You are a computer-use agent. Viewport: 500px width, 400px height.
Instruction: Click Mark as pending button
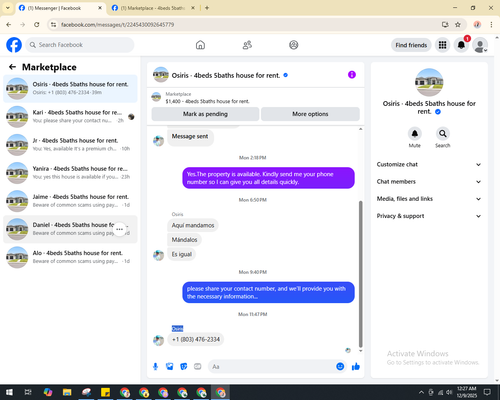[205, 114]
